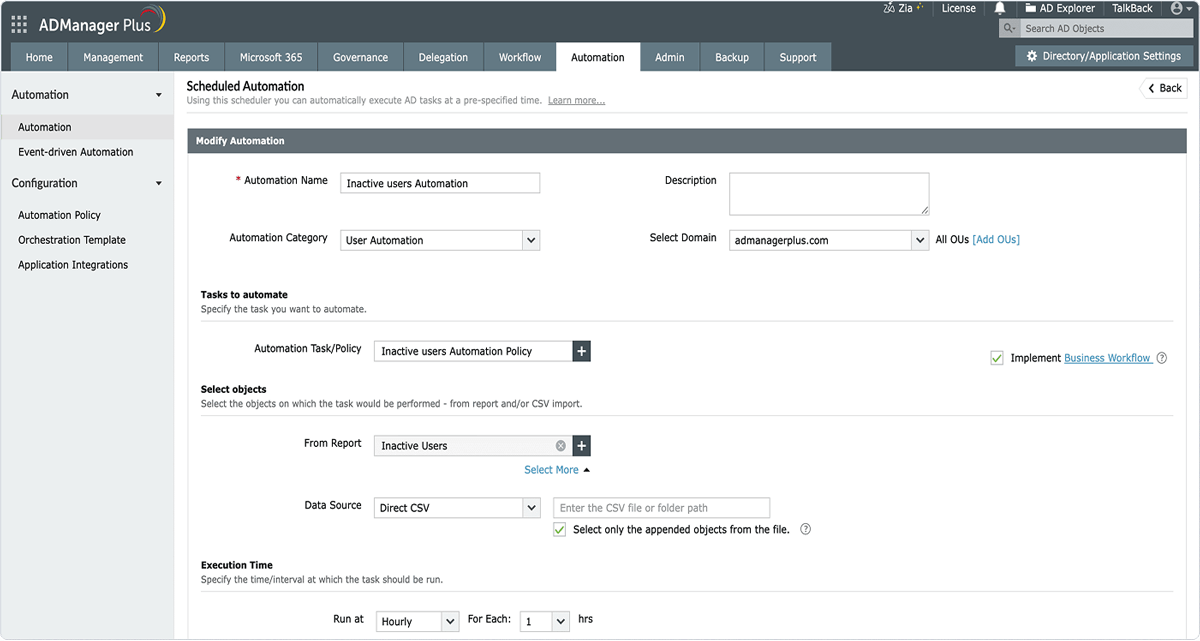The height and width of the screenshot is (641, 1200).
Task: Open the notifications bell
Action: point(999,8)
